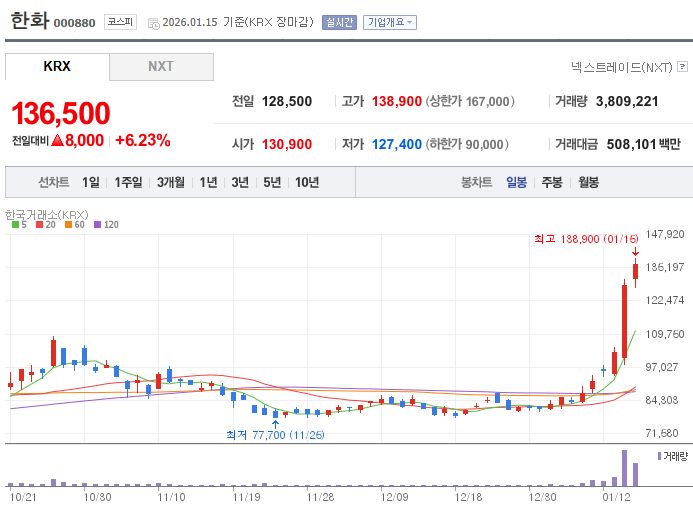This screenshot has height=508, width=693.
Task: Click the trading value 508,101 백만
Action: (x=644, y=144)
